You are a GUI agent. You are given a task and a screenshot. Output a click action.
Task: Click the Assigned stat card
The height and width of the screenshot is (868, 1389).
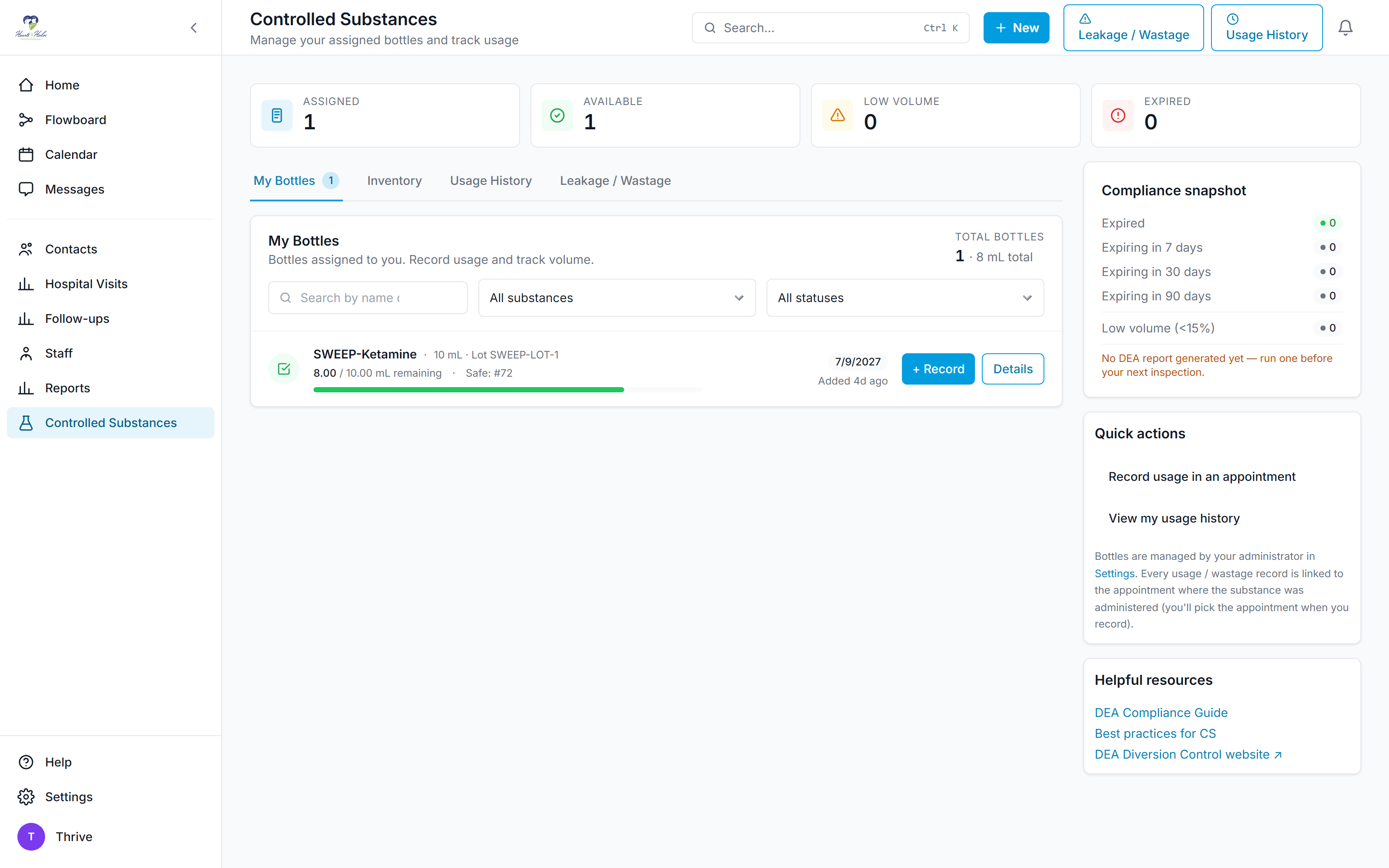[x=385, y=115]
